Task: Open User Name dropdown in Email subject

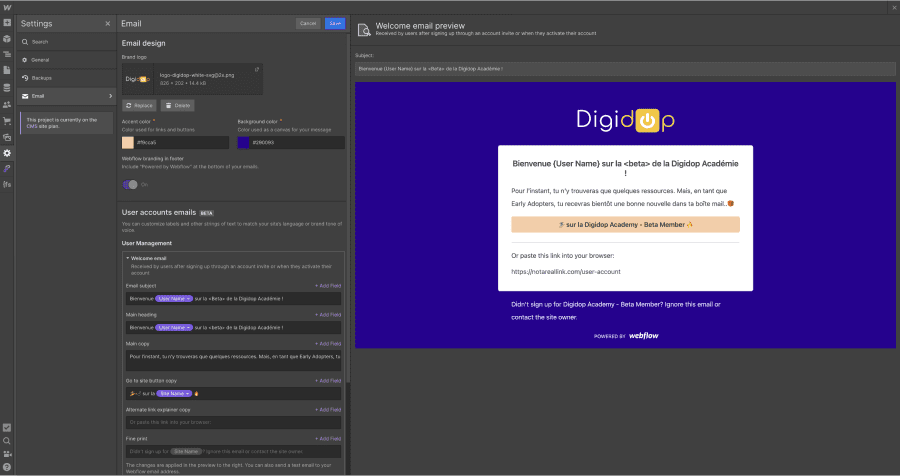Action: pyautogui.click(x=174, y=299)
